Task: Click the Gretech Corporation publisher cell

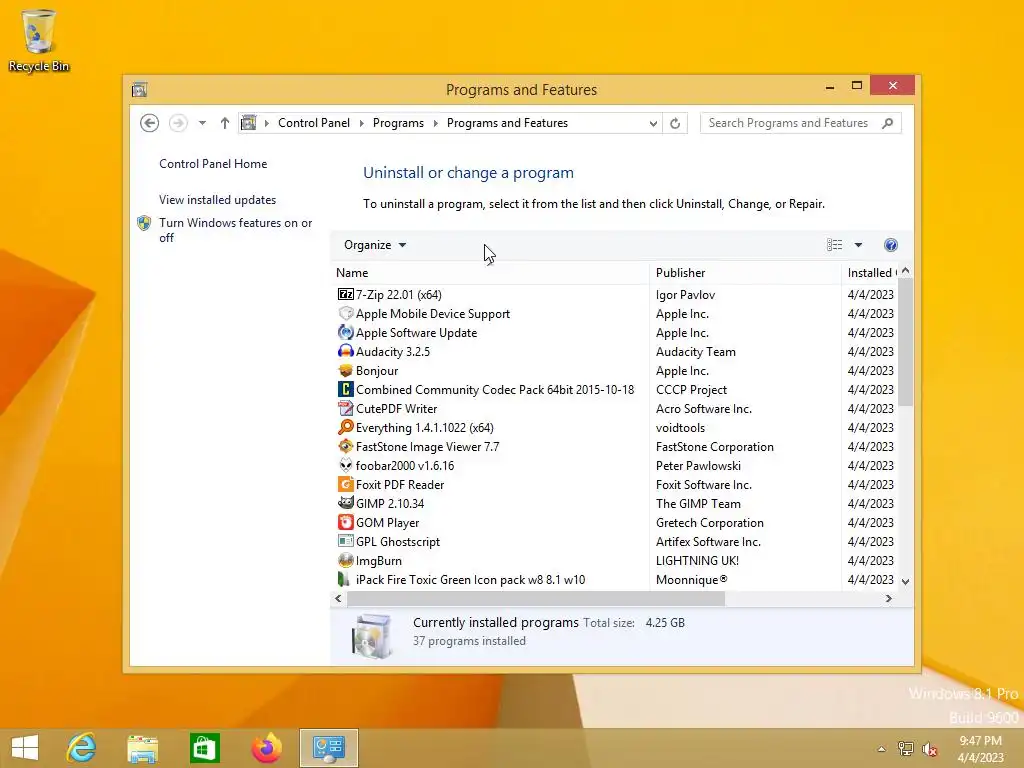Action: [x=710, y=522]
